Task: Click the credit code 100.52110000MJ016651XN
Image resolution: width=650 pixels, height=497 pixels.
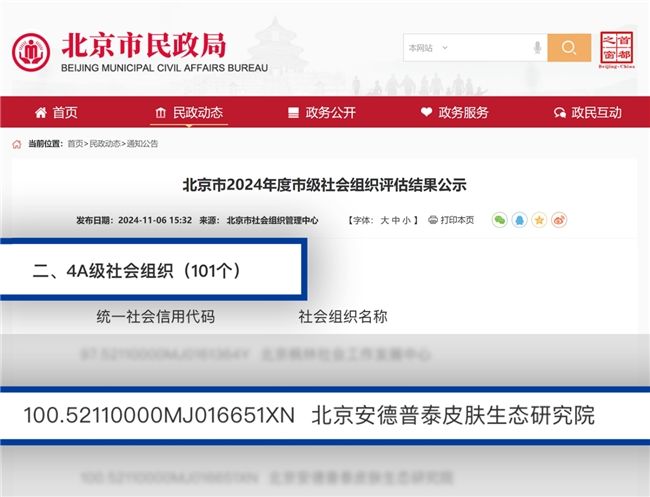Action: point(159,415)
